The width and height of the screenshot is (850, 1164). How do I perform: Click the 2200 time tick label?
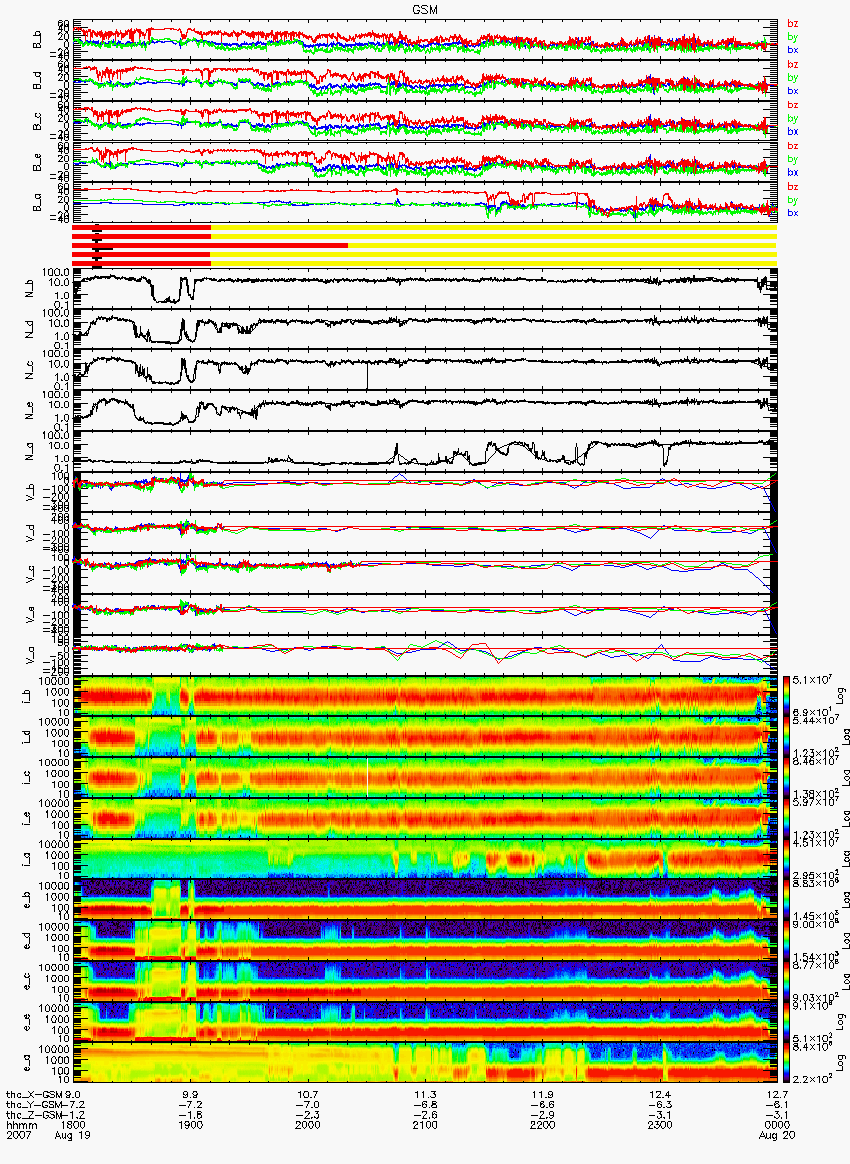[x=543, y=1125]
